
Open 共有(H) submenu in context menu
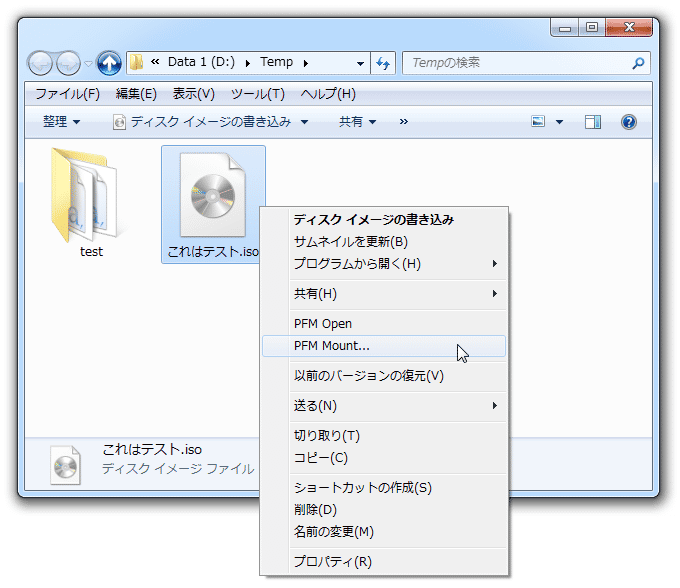click(x=384, y=294)
